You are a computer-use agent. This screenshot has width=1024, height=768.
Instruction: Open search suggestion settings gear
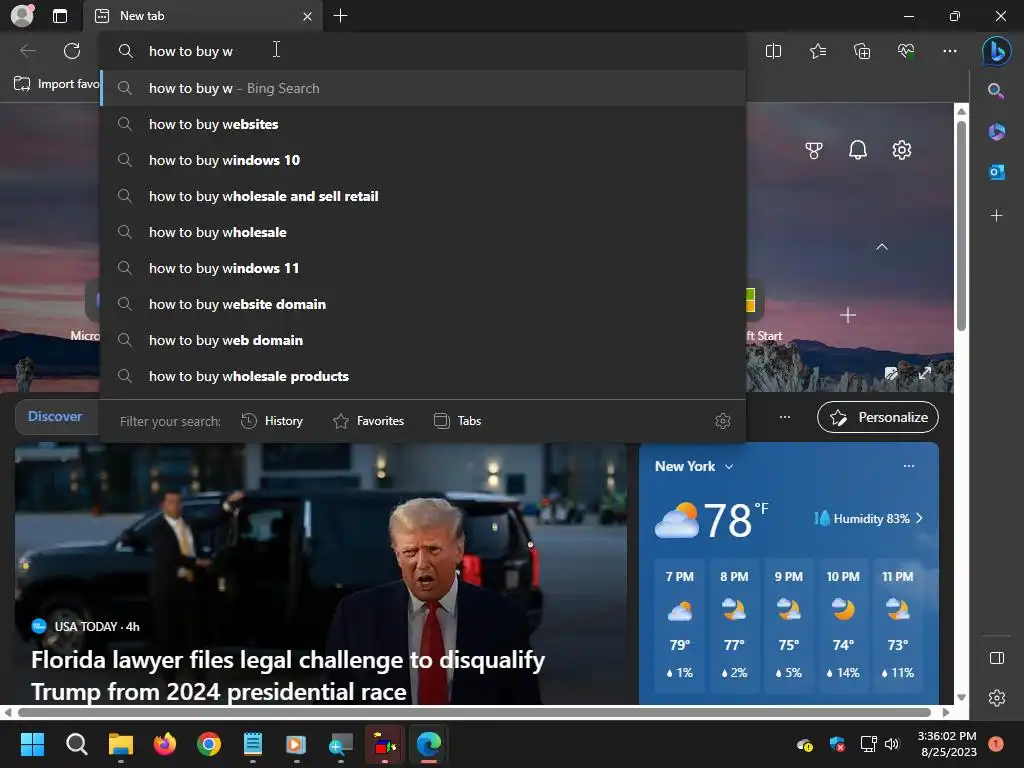pyautogui.click(x=722, y=421)
